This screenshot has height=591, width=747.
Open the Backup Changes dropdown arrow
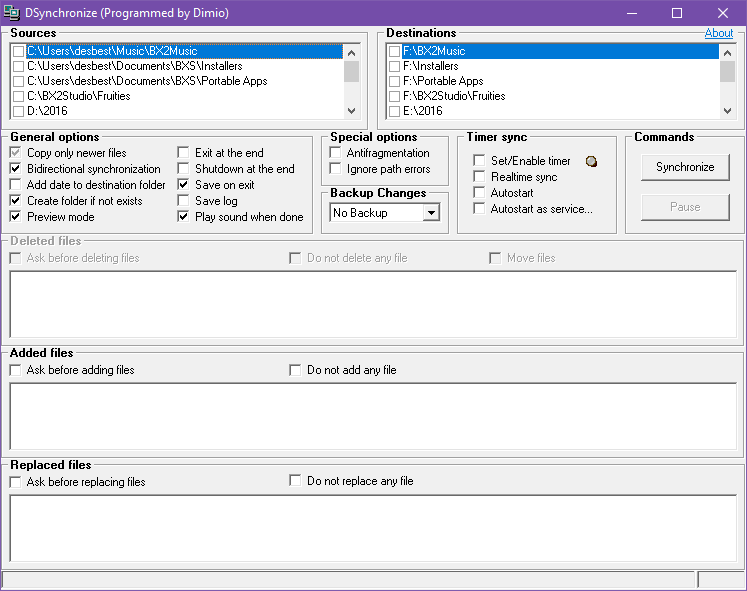[x=431, y=213]
